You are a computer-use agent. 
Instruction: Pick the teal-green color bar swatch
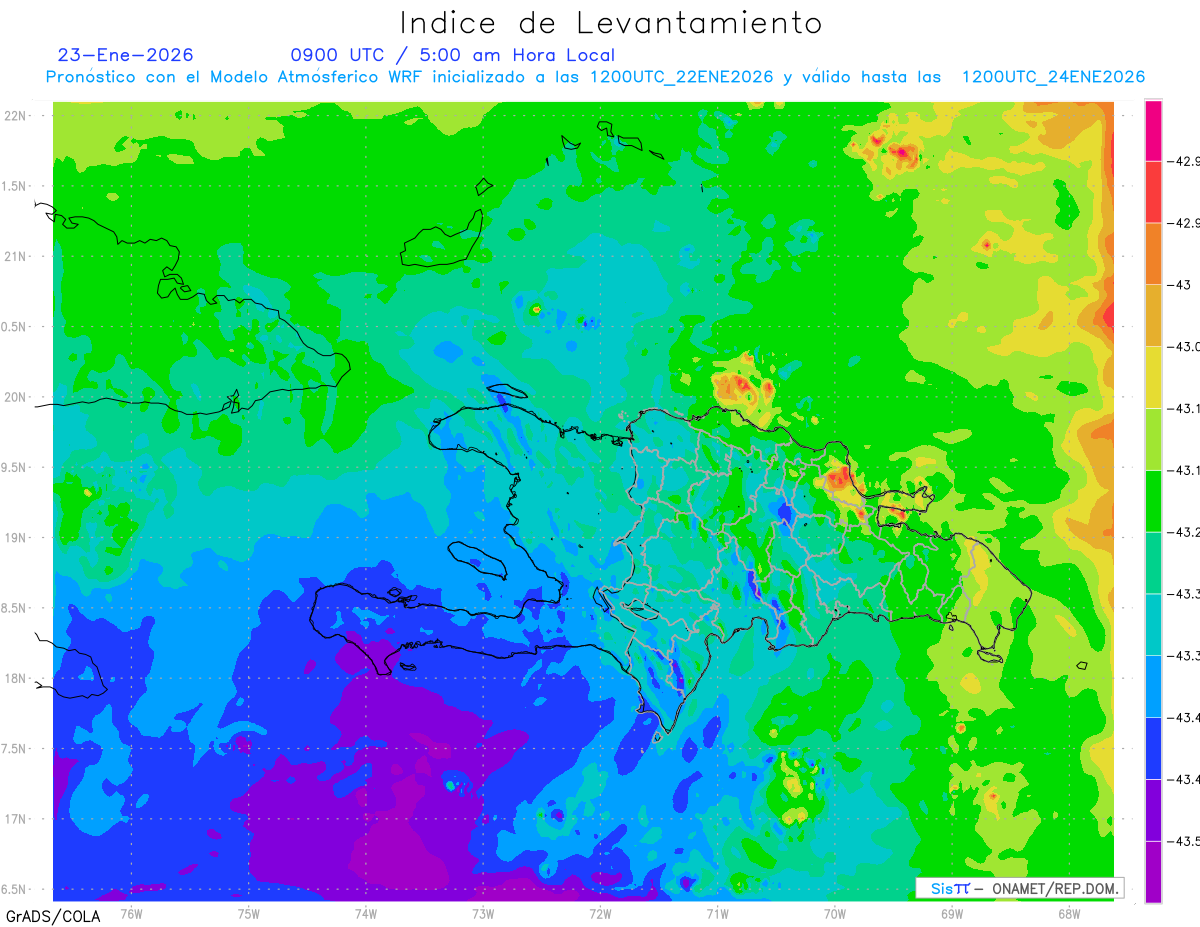[x=1153, y=563]
